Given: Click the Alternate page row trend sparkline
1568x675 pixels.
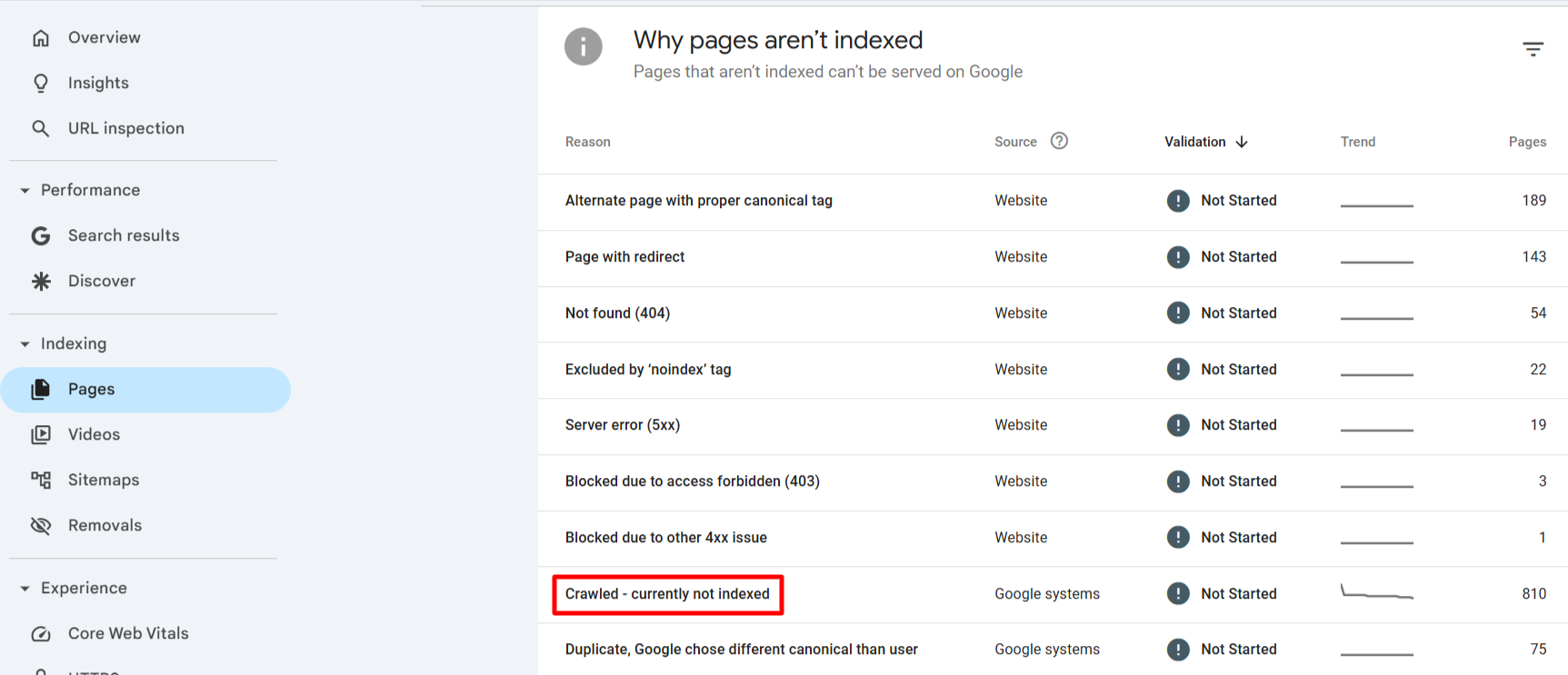Looking at the screenshot, I should 1377,205.
